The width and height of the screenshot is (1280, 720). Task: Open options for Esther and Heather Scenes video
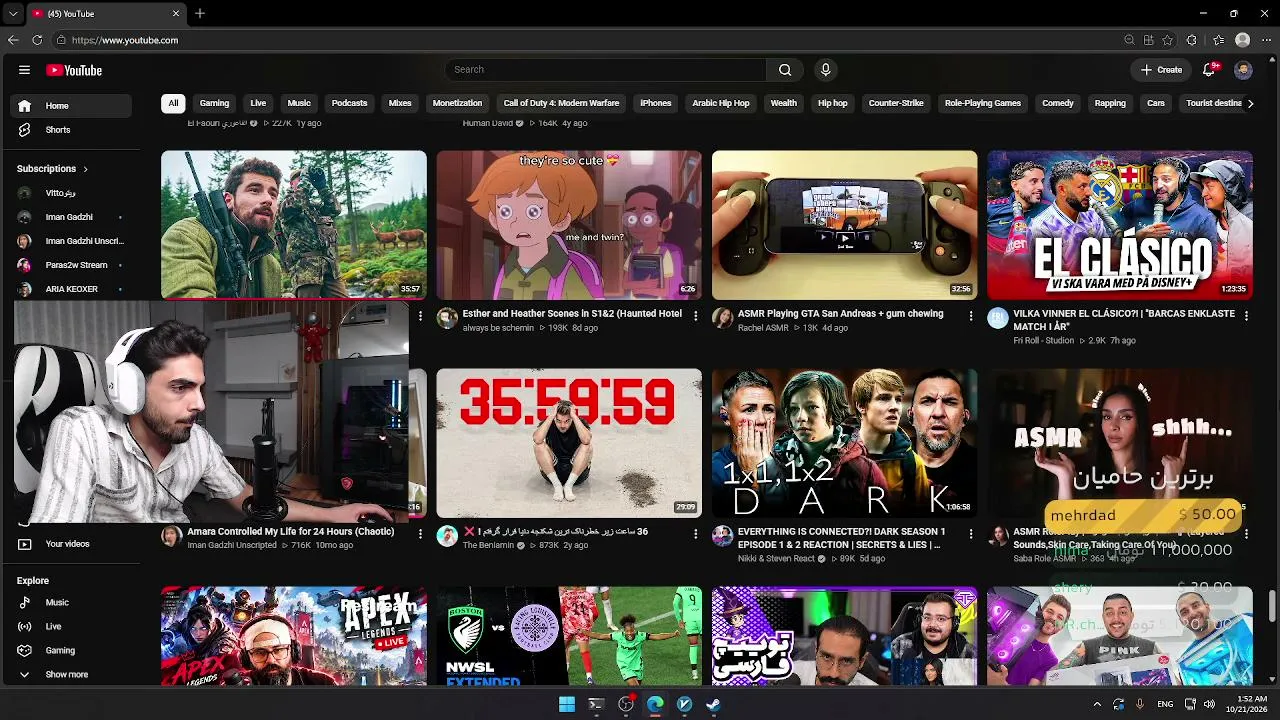[x=696, y=316]
